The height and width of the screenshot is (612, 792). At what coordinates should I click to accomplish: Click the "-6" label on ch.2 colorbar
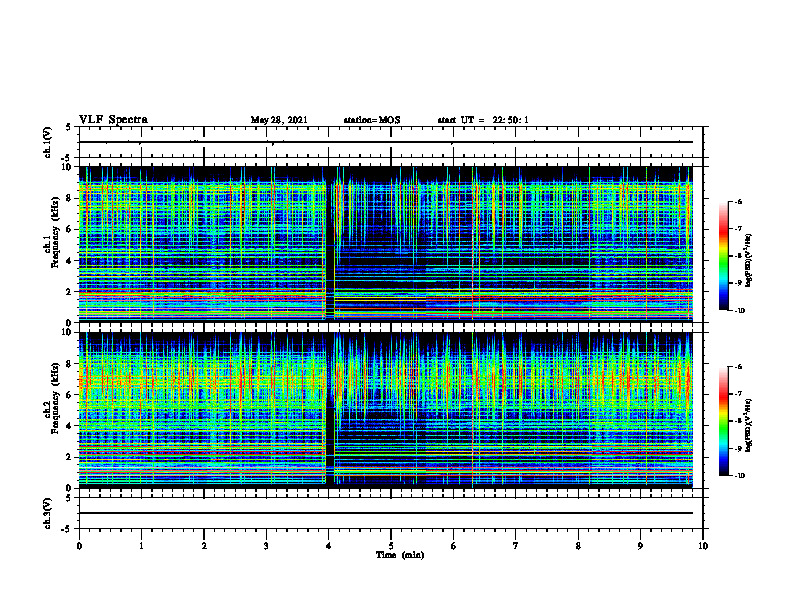pyautogui.click(x=738, y=367)
